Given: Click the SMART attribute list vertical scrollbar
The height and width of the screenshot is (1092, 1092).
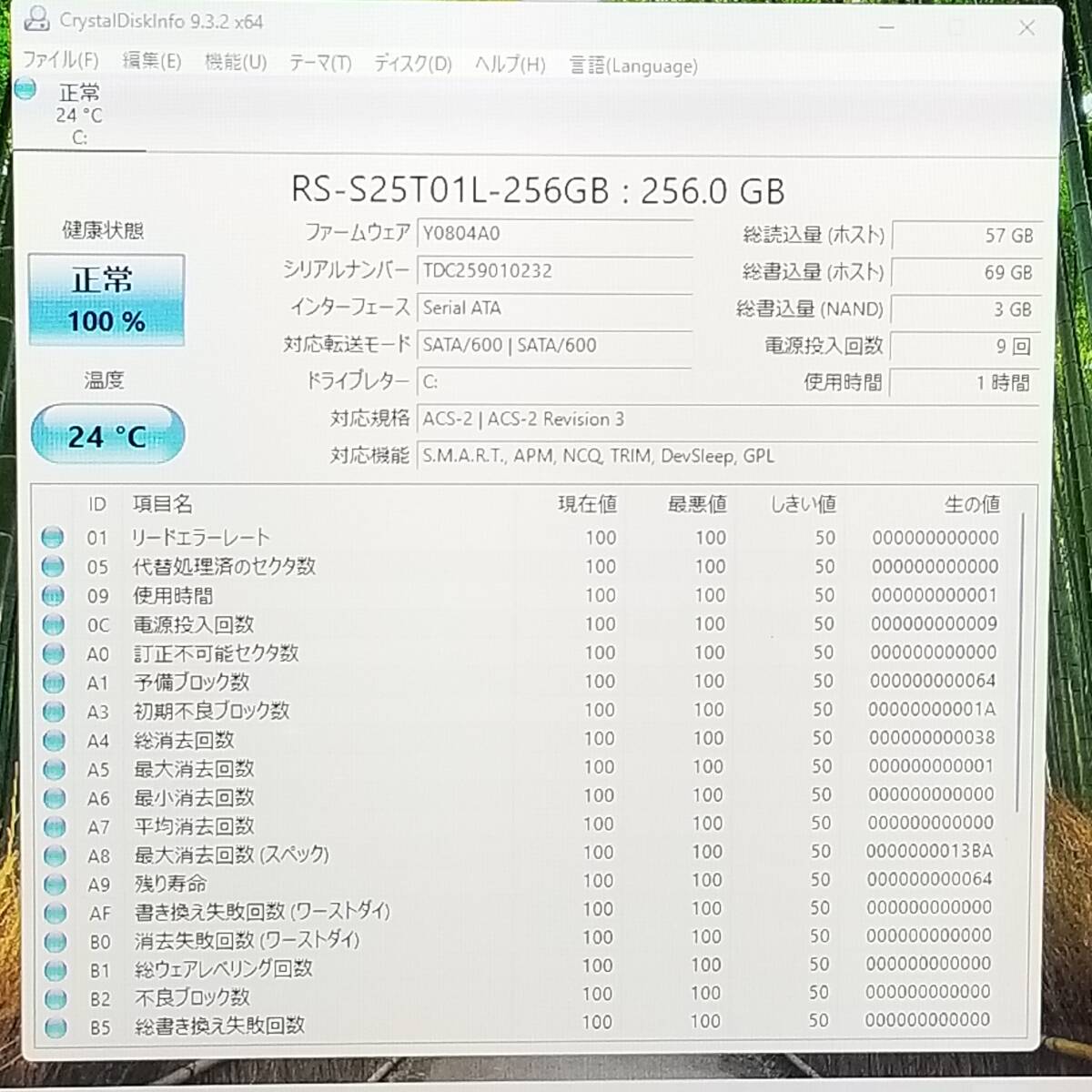Looking at the screenshot, I should point(1021,664).
